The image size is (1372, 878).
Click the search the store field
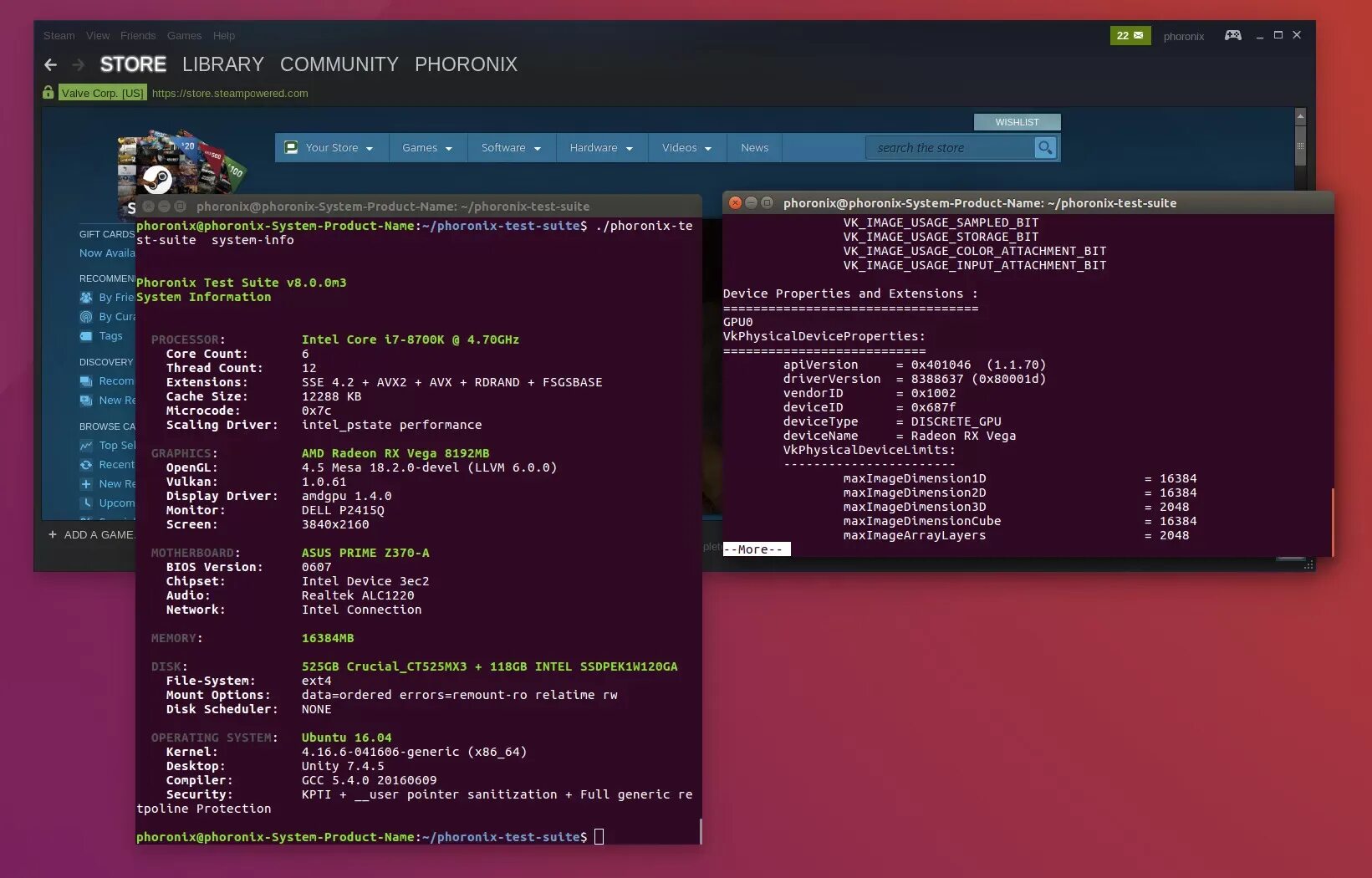point(950,148)
